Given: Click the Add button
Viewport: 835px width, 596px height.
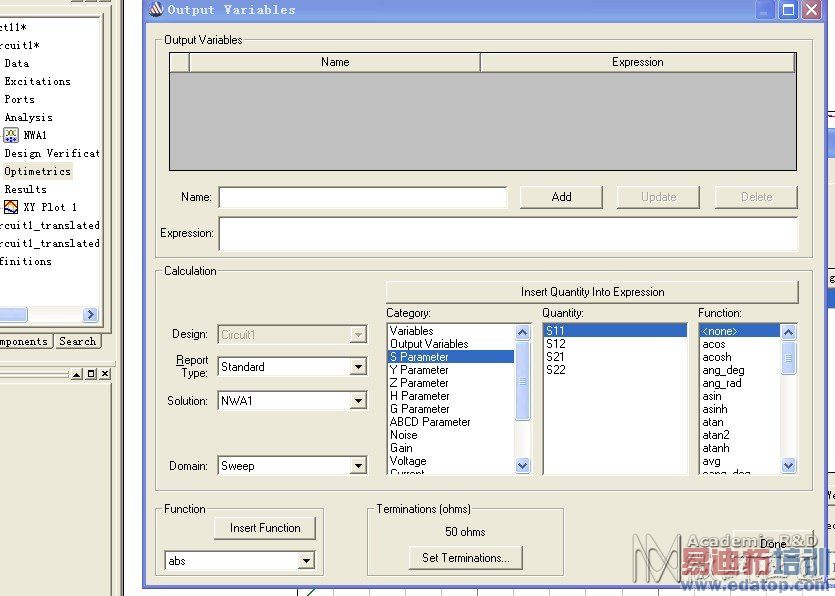Looking at the screenshot, I should [x=561, y=197].
